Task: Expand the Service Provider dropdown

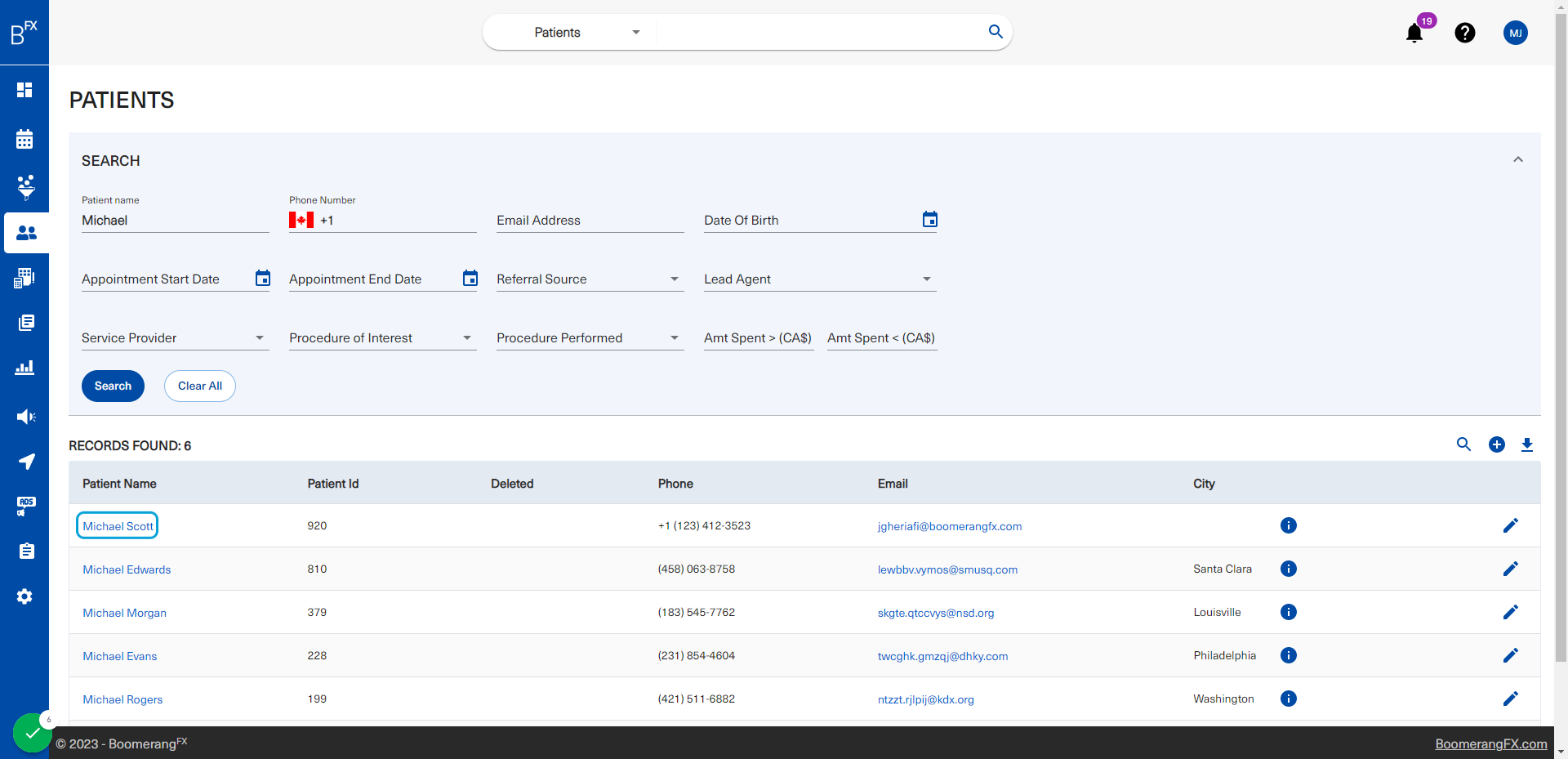Action: 175,338
